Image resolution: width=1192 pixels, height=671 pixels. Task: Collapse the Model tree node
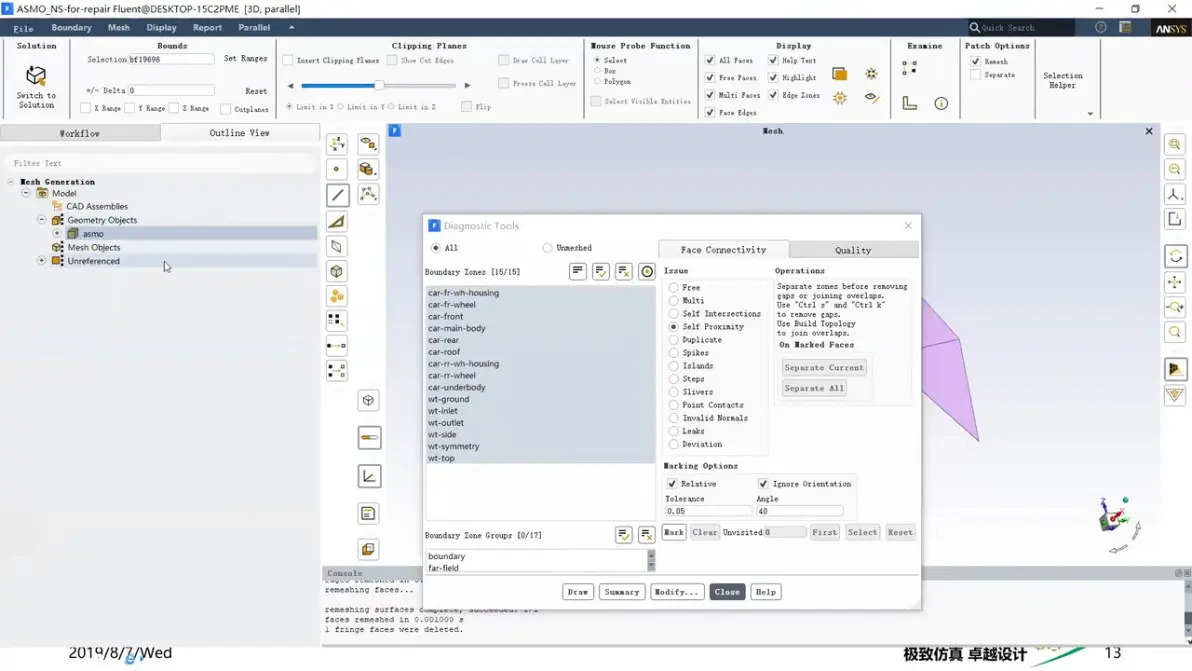click(26, 193)
